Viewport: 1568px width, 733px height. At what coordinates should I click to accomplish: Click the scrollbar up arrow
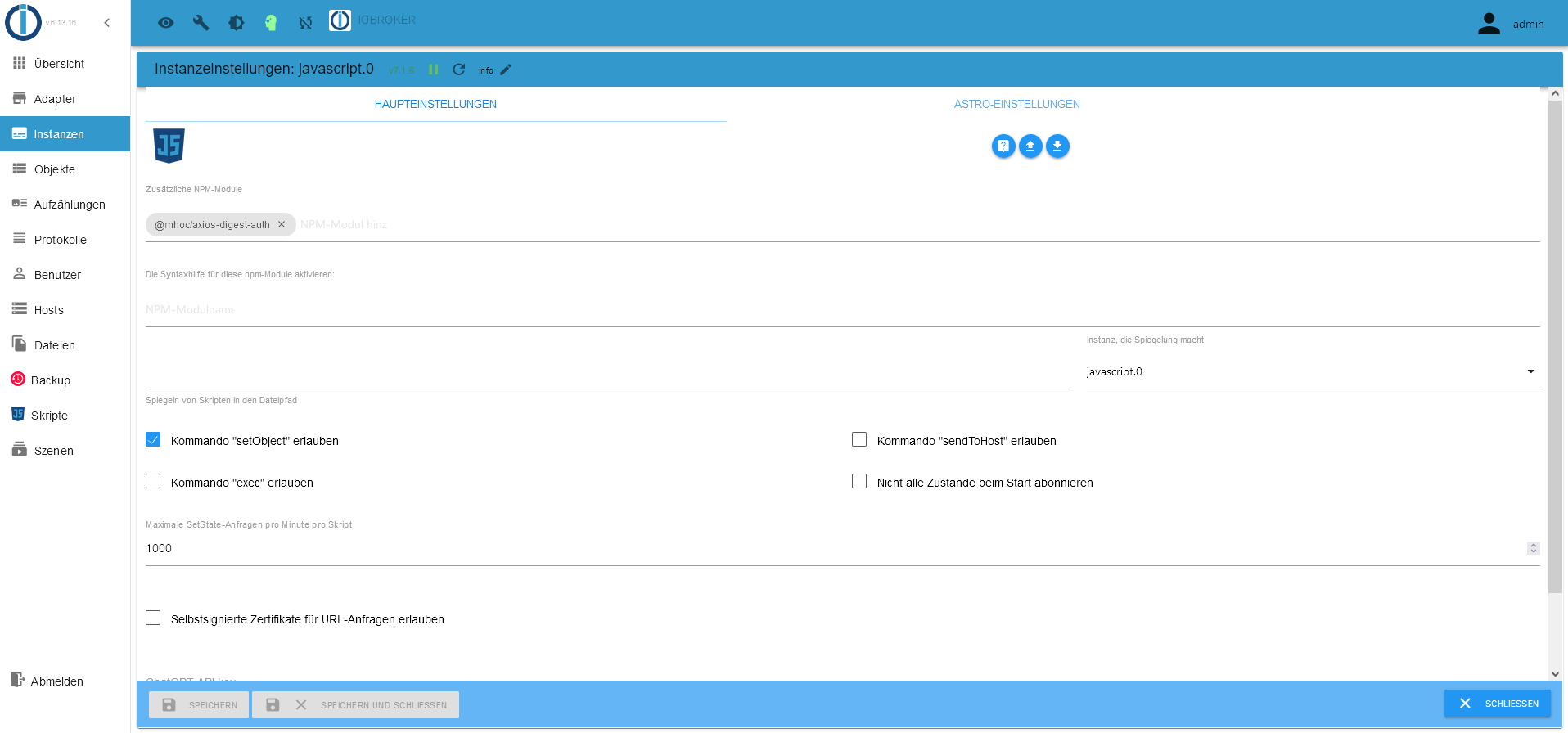coord(1555,94)
